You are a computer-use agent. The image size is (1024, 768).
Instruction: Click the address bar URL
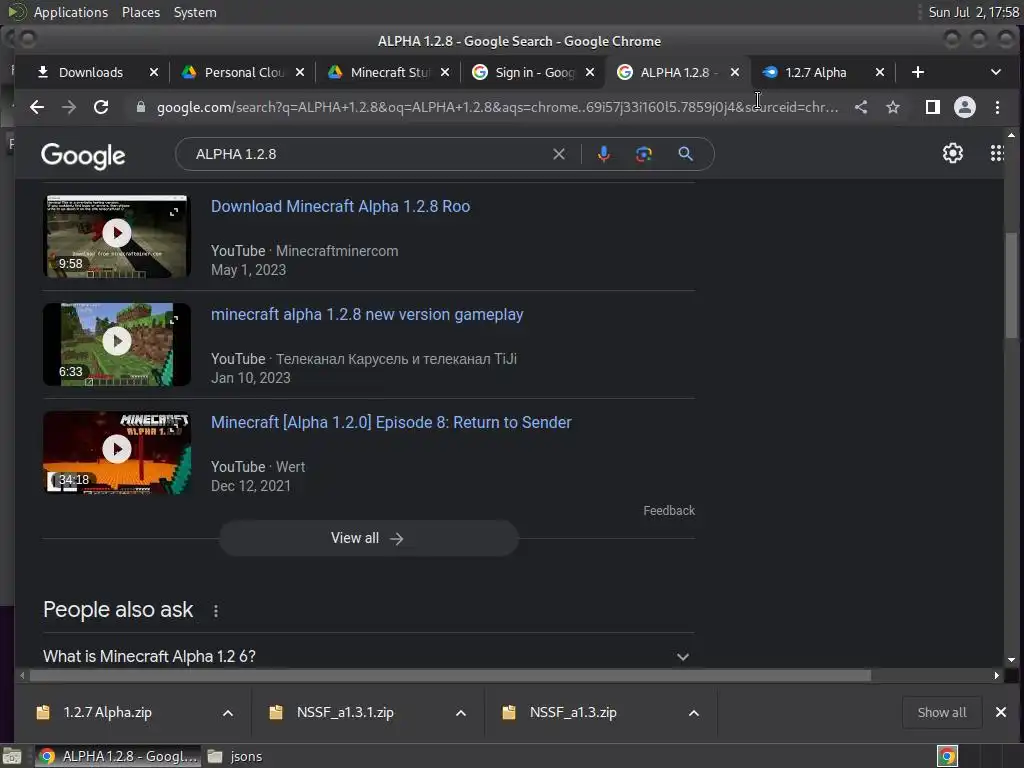[x=498, y=107]
